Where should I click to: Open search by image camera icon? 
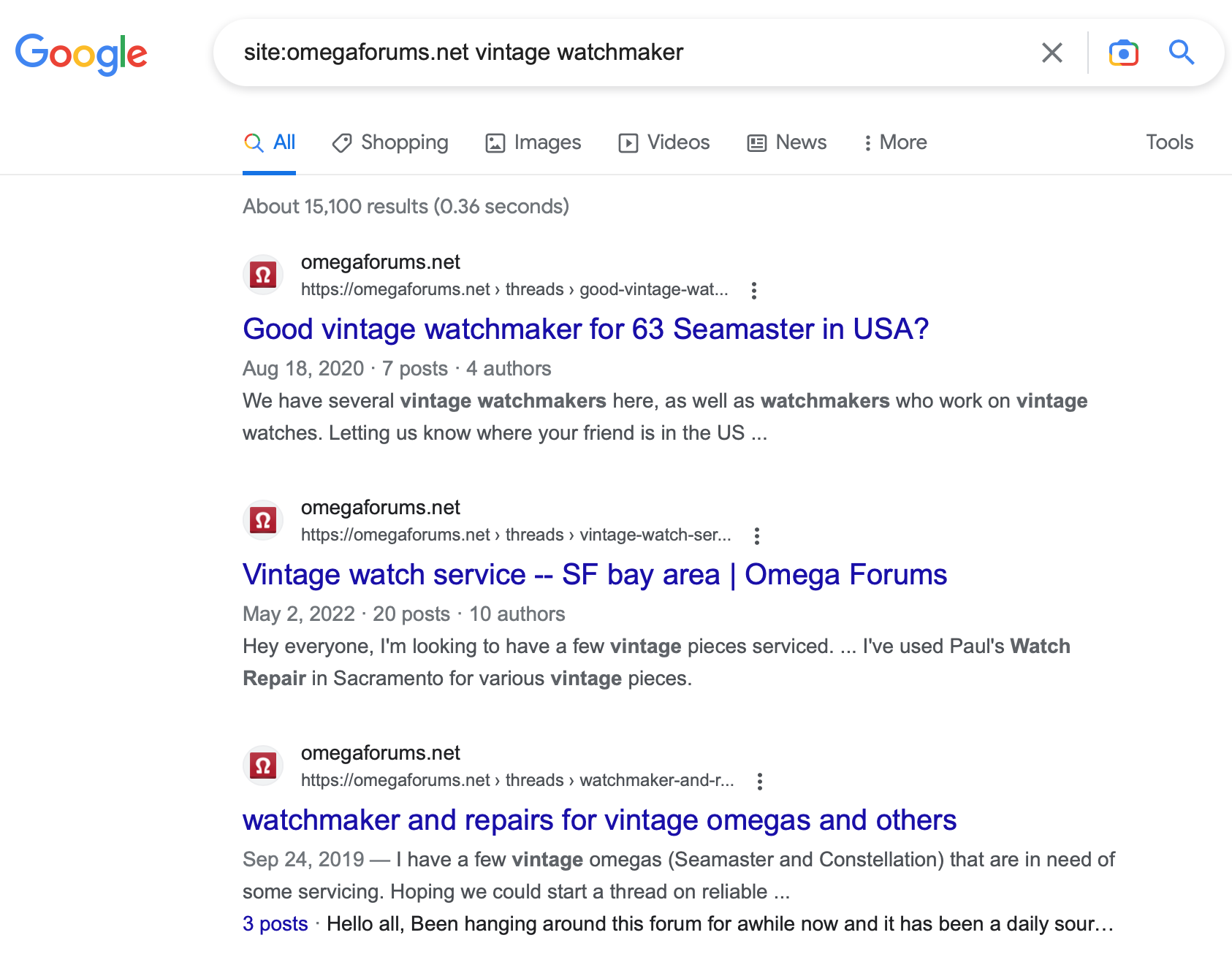1123,53
